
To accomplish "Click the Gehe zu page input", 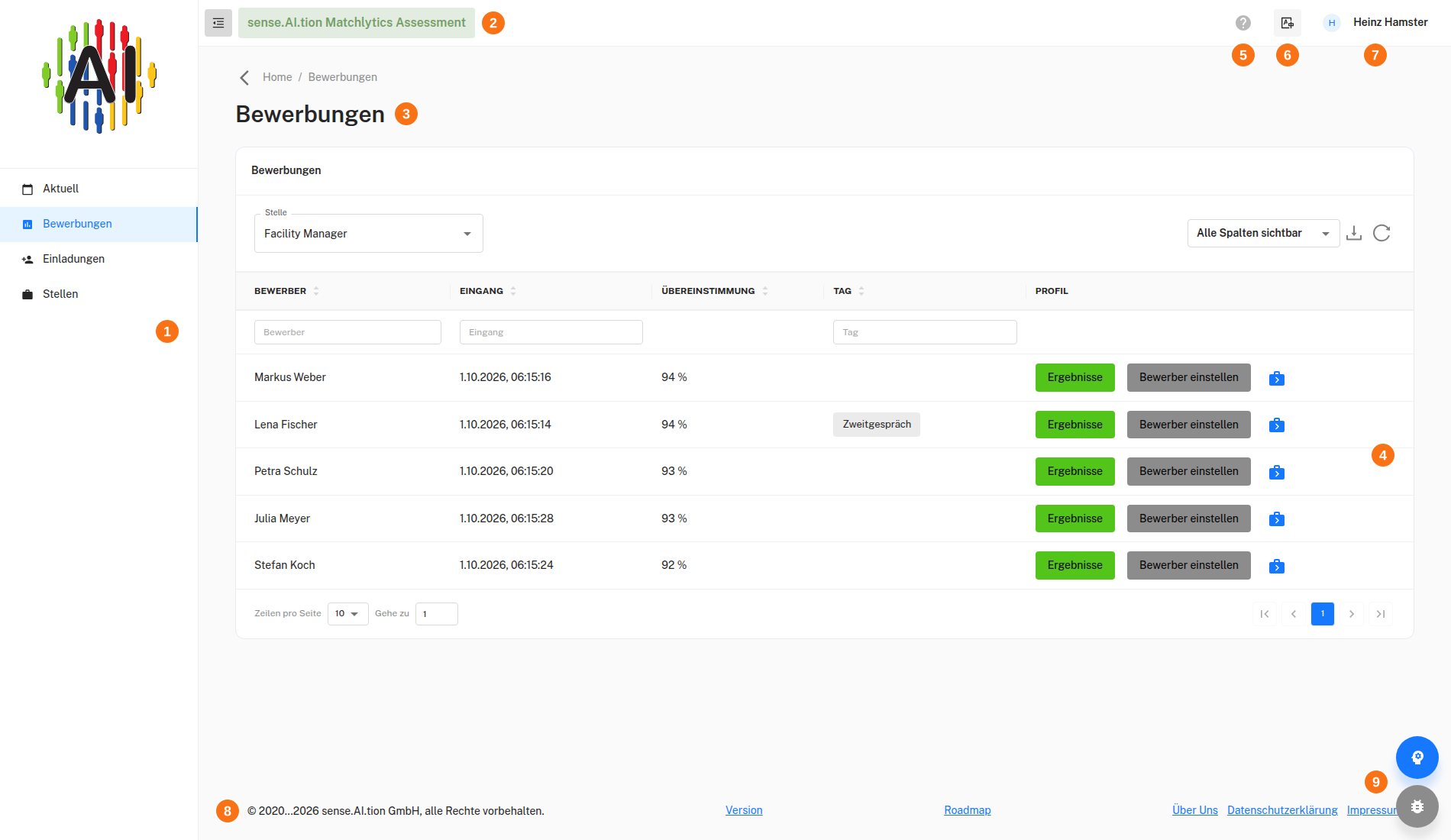I will click(x=437, y=614).
